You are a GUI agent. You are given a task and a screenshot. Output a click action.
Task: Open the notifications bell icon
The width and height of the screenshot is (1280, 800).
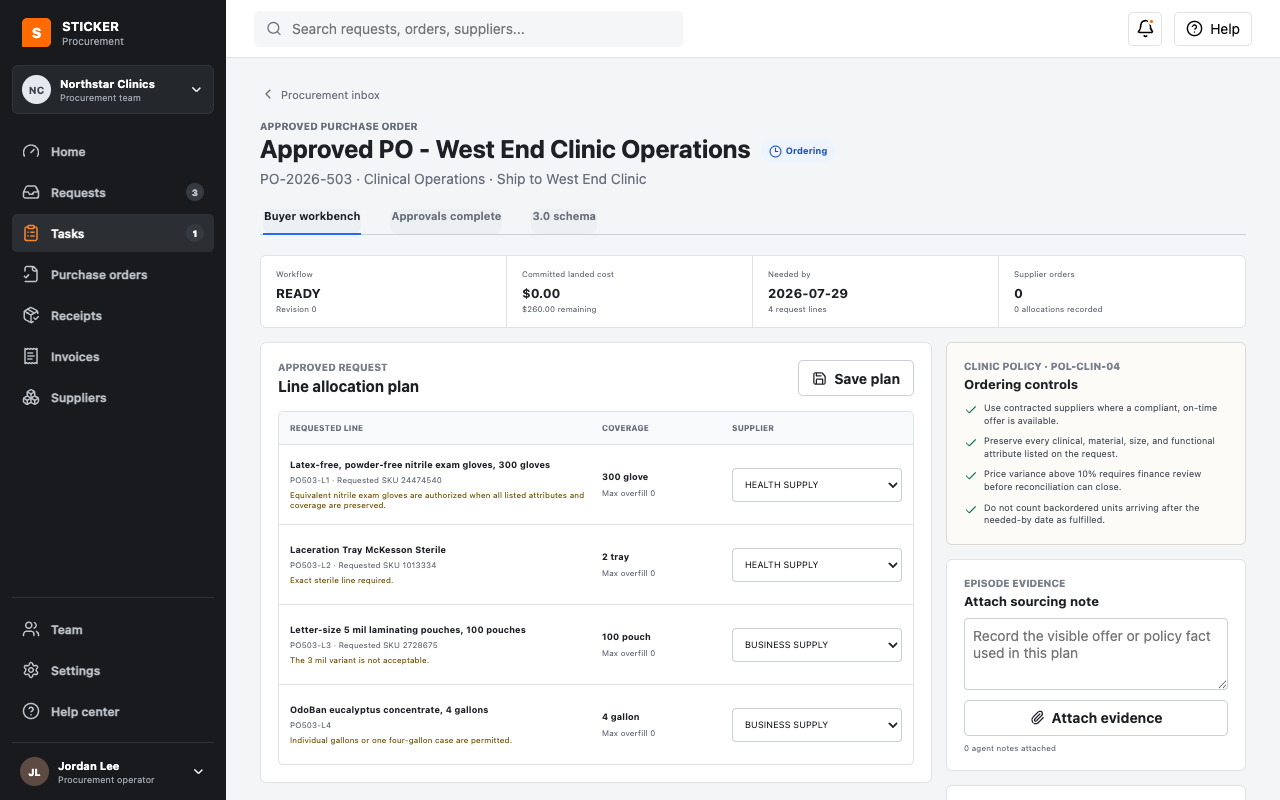tap(1145, 29)
